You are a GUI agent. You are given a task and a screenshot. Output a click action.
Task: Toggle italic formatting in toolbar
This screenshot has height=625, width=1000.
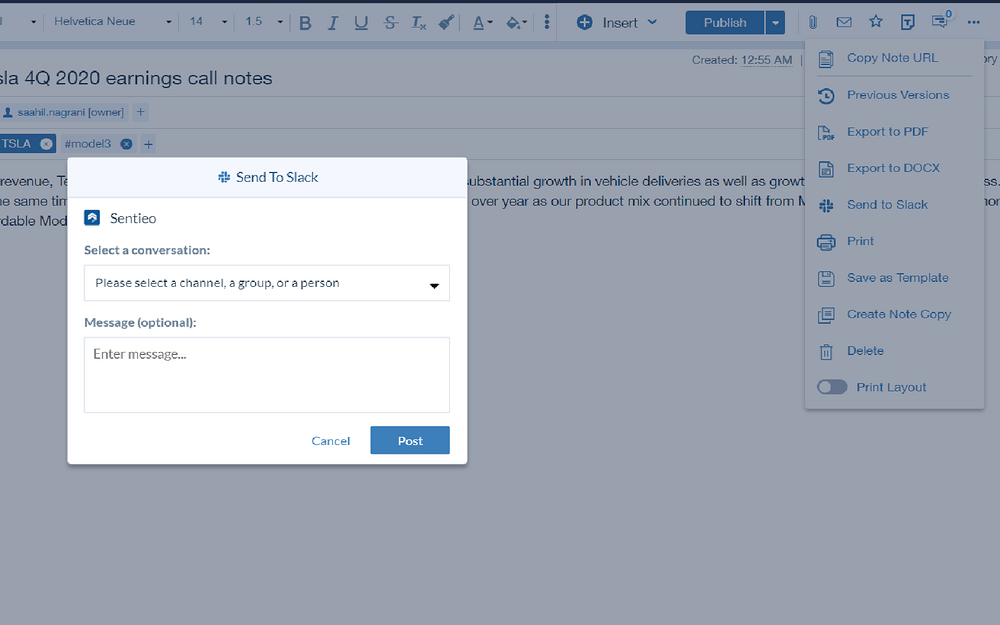[333, 23]
